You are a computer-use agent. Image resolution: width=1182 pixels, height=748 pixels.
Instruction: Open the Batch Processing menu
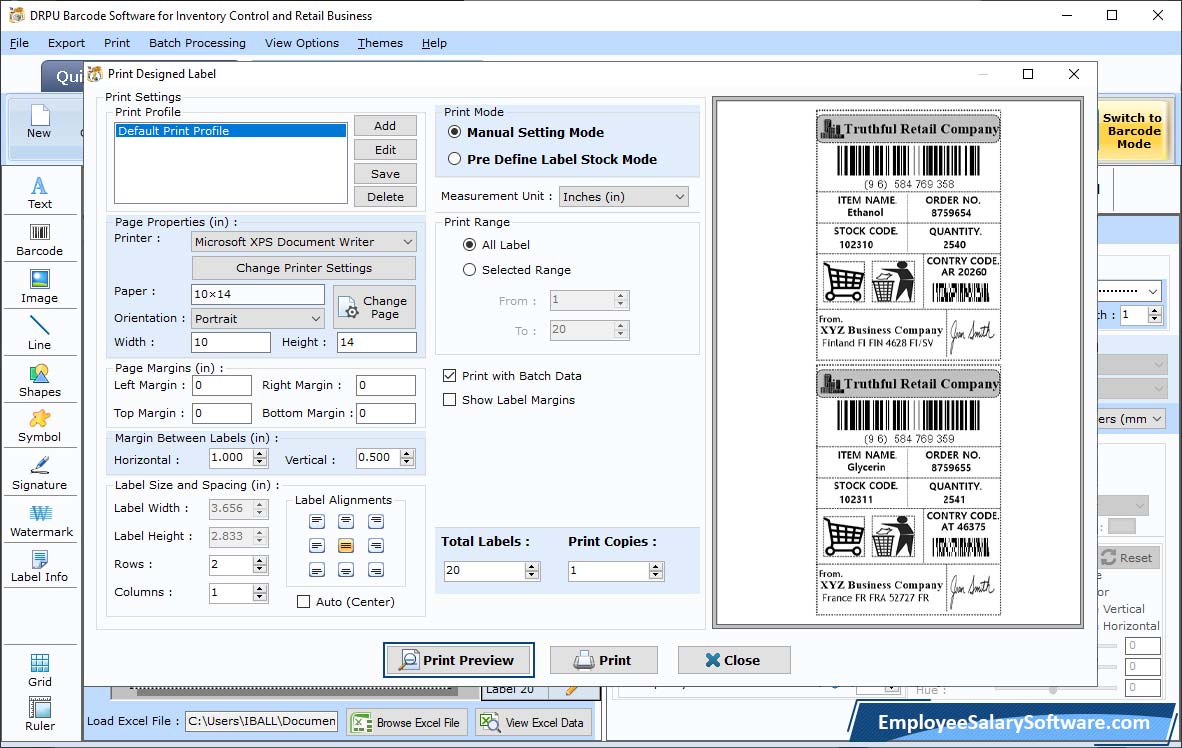pyautogui.click(x=198, y=43)
